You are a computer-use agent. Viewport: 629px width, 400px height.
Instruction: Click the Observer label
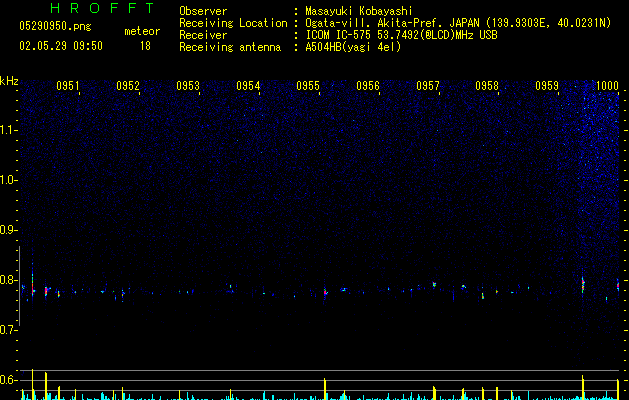pyautogui.click(x=203, y=11)
